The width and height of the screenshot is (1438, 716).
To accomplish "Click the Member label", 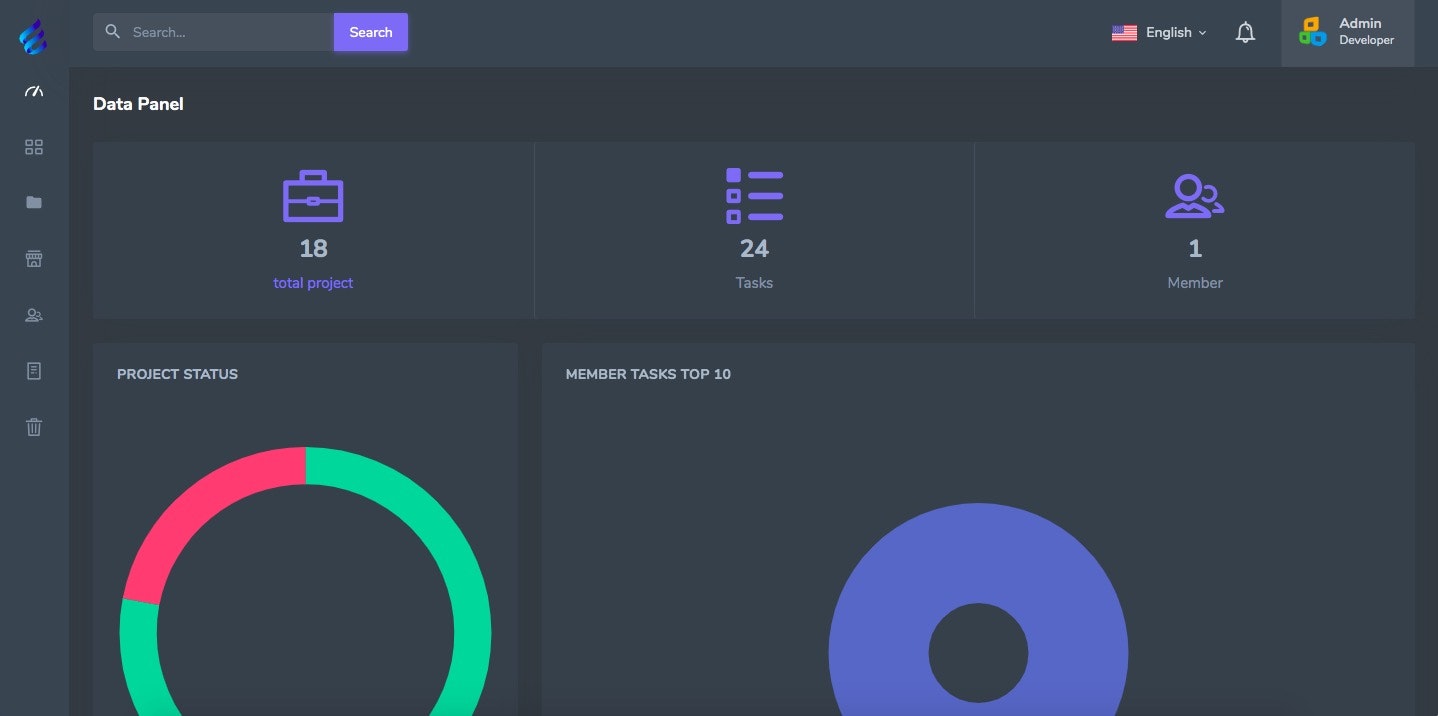I will [1195, 283].
